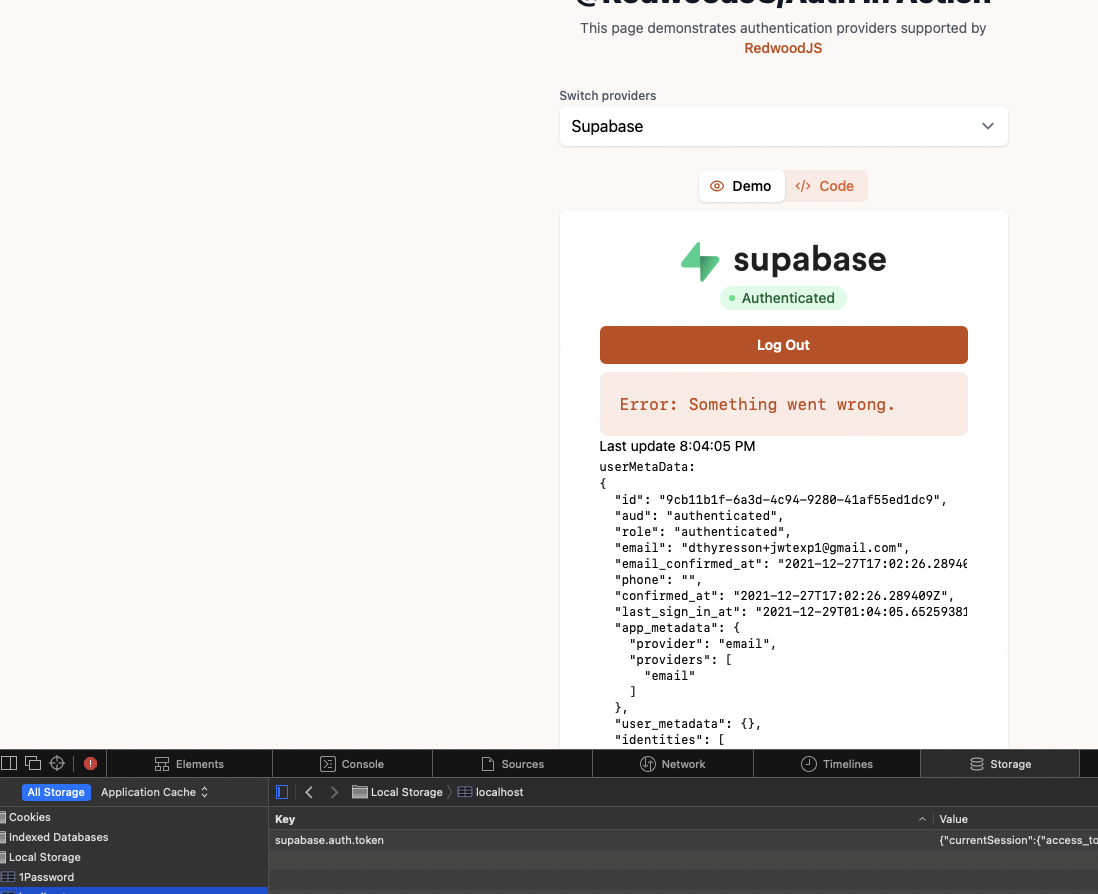Click the Authenticated status badge
Viewport: 1098px width, 894px height.
point(783,298)
